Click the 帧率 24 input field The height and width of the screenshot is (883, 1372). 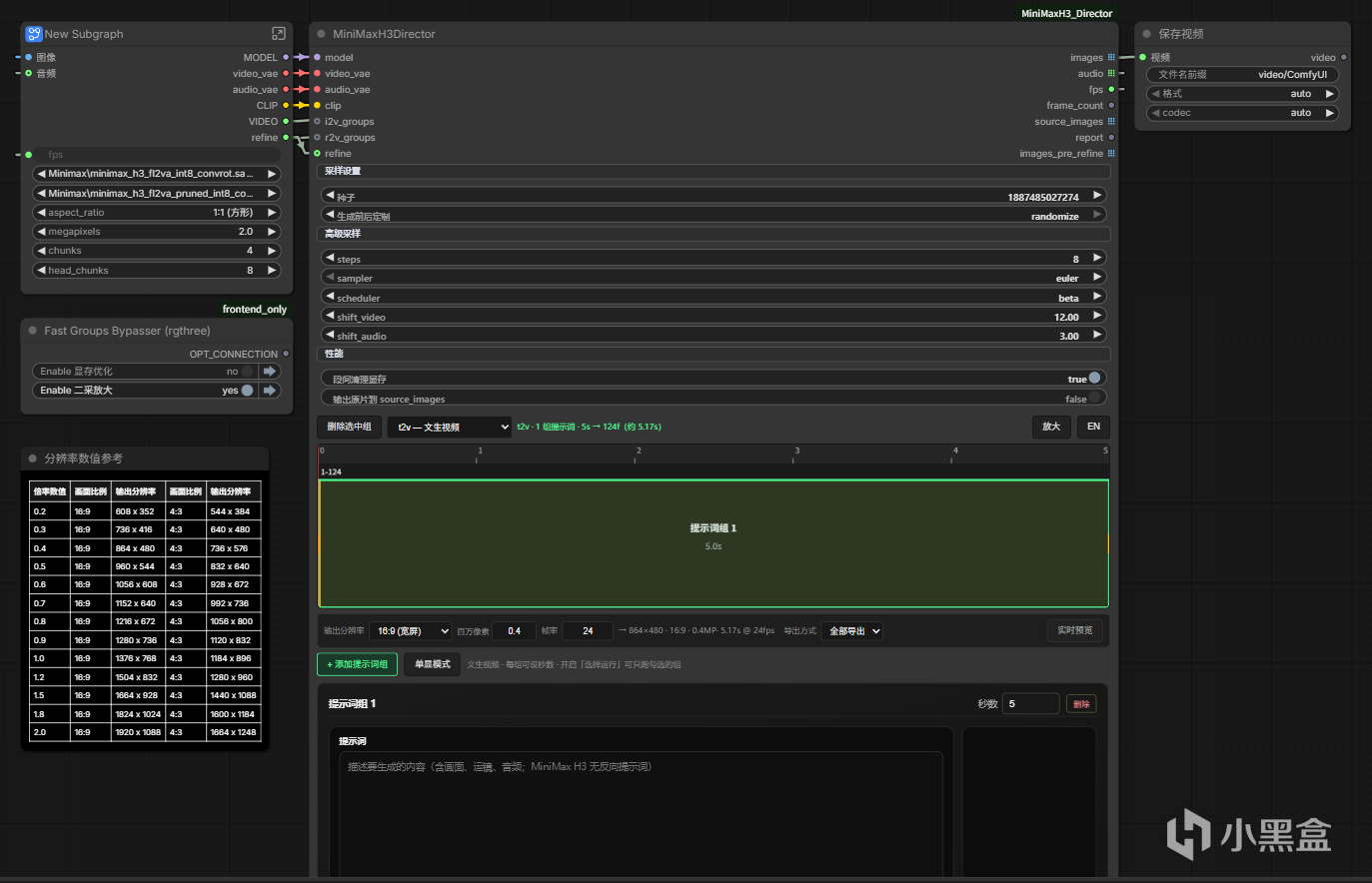(x=588, y=631)
